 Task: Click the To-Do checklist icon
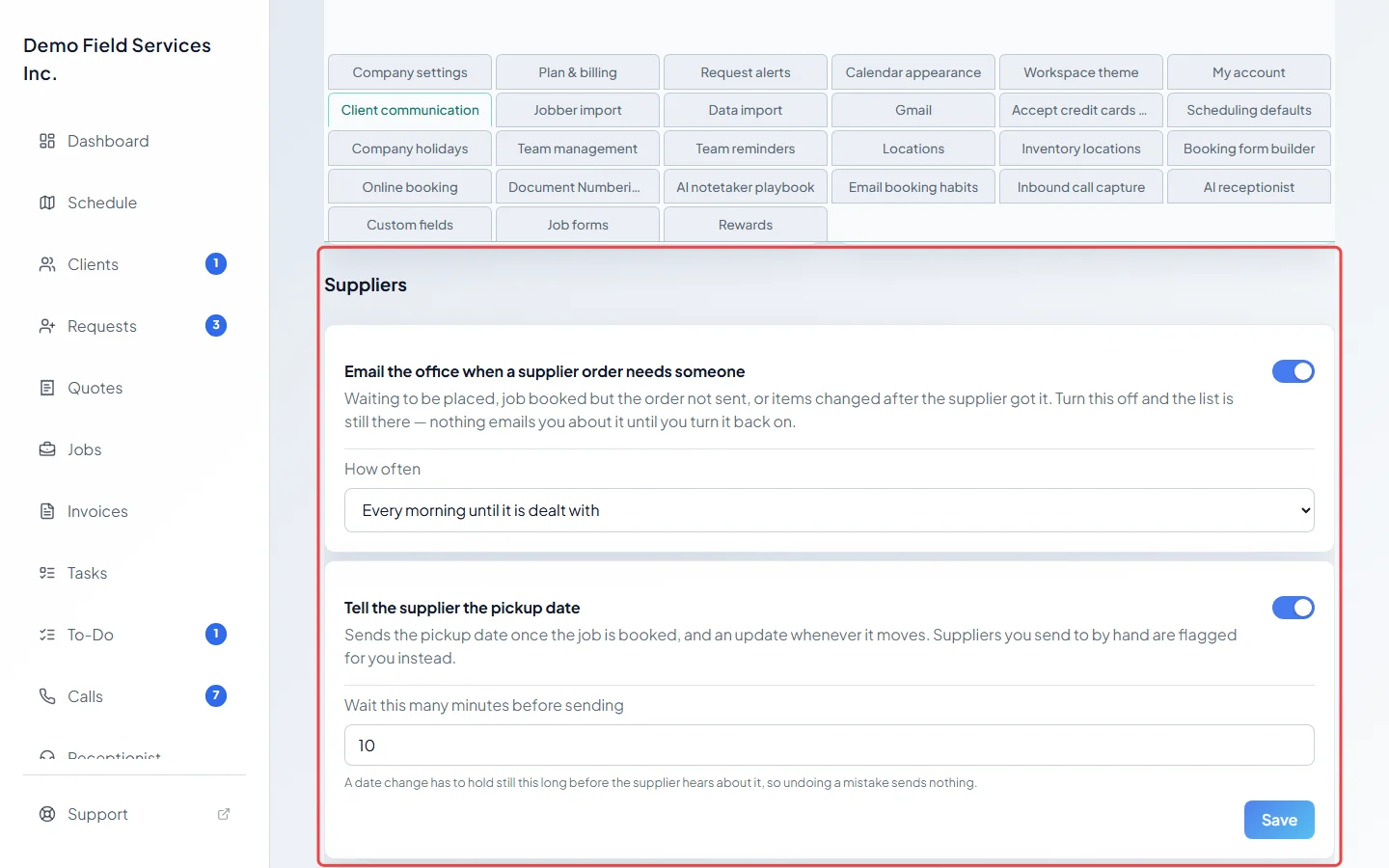click(47, 635)
